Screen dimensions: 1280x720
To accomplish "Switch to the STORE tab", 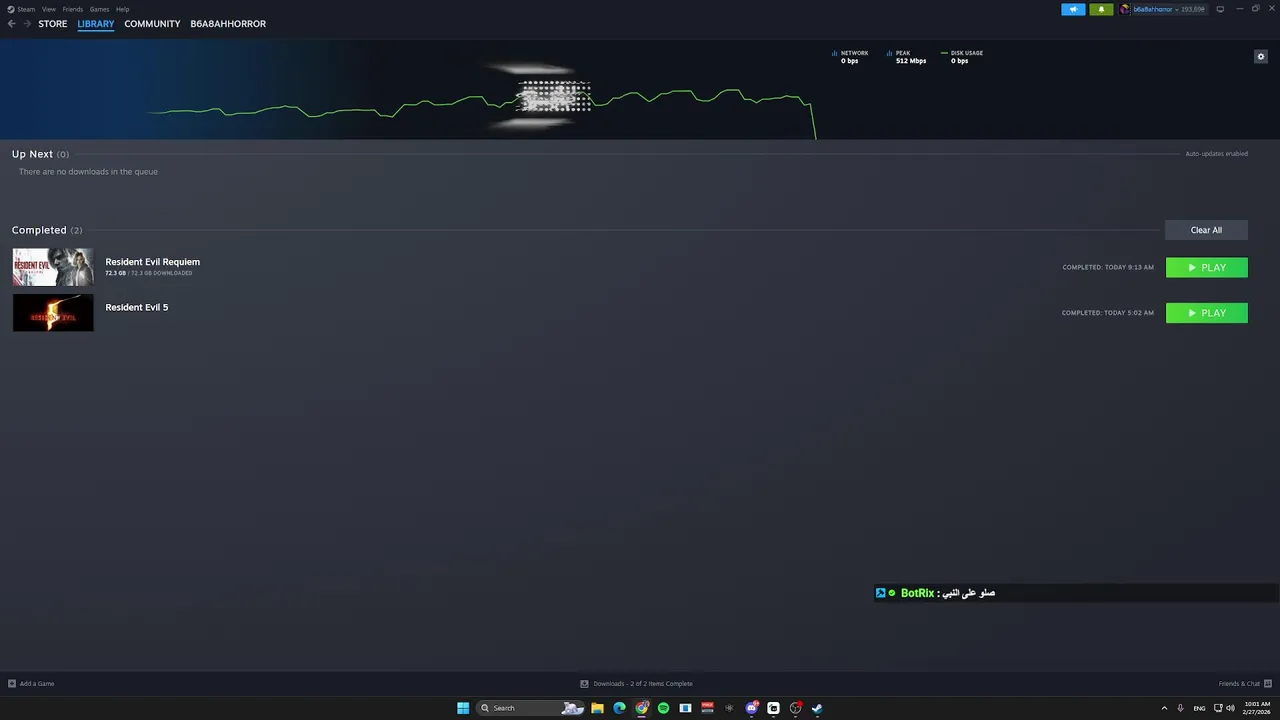I will pos(53,24).
